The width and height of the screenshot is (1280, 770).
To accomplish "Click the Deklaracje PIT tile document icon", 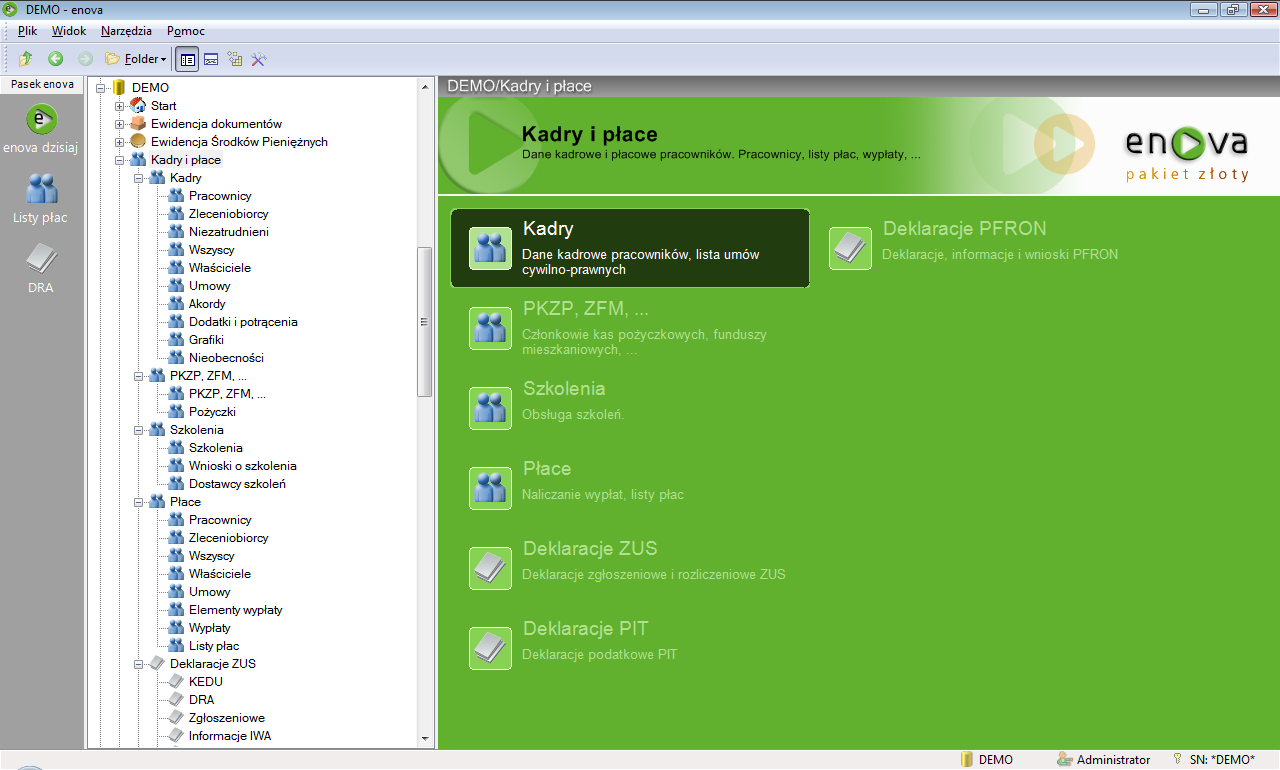I will (x=490, y=648).
